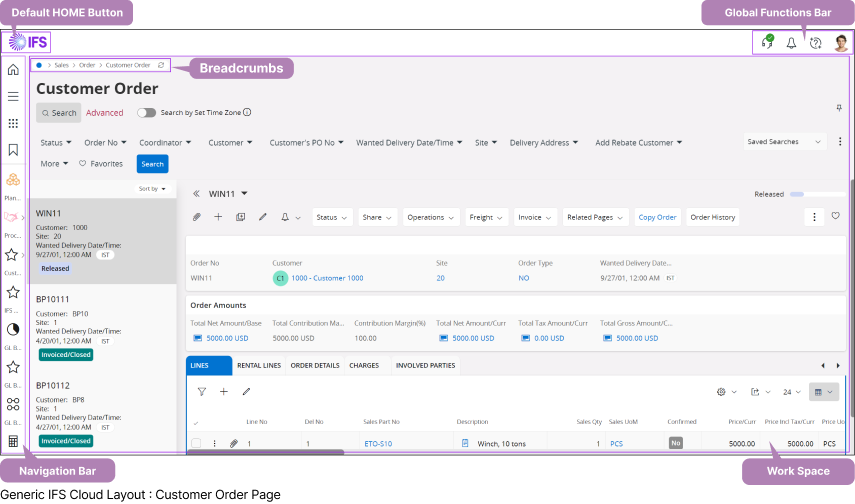
Task: Open the Operations dropdown
Action: pos(432,217)
